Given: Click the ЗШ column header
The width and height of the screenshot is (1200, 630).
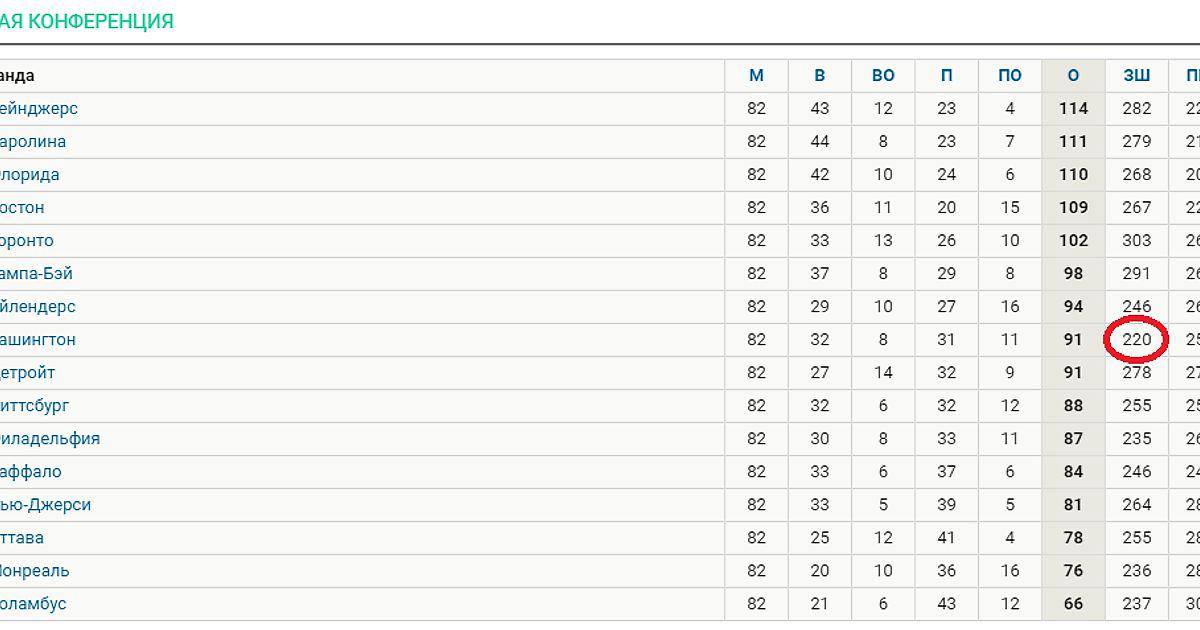Looking at the screenshot, I should pyautogui.click(x=1137, y=75).
